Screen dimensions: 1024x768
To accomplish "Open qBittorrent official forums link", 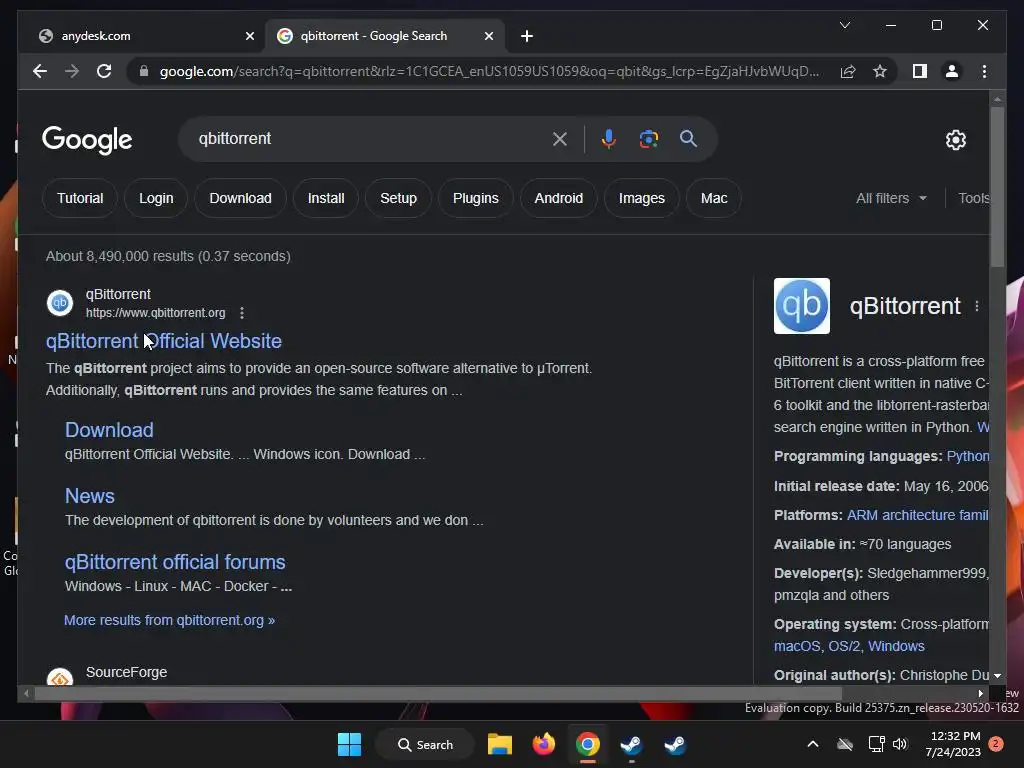I will 175,562.
